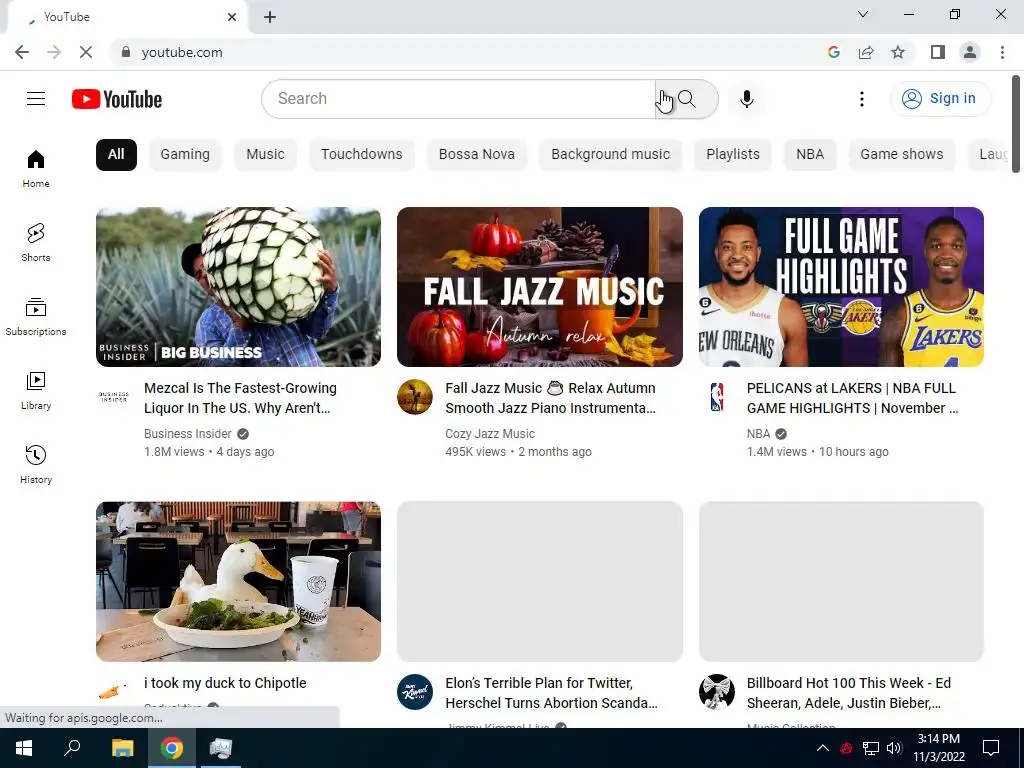Open Billboard Hot 100 This Week title
This screenshot has height=768, width=1024.
[x=848, y=693]
